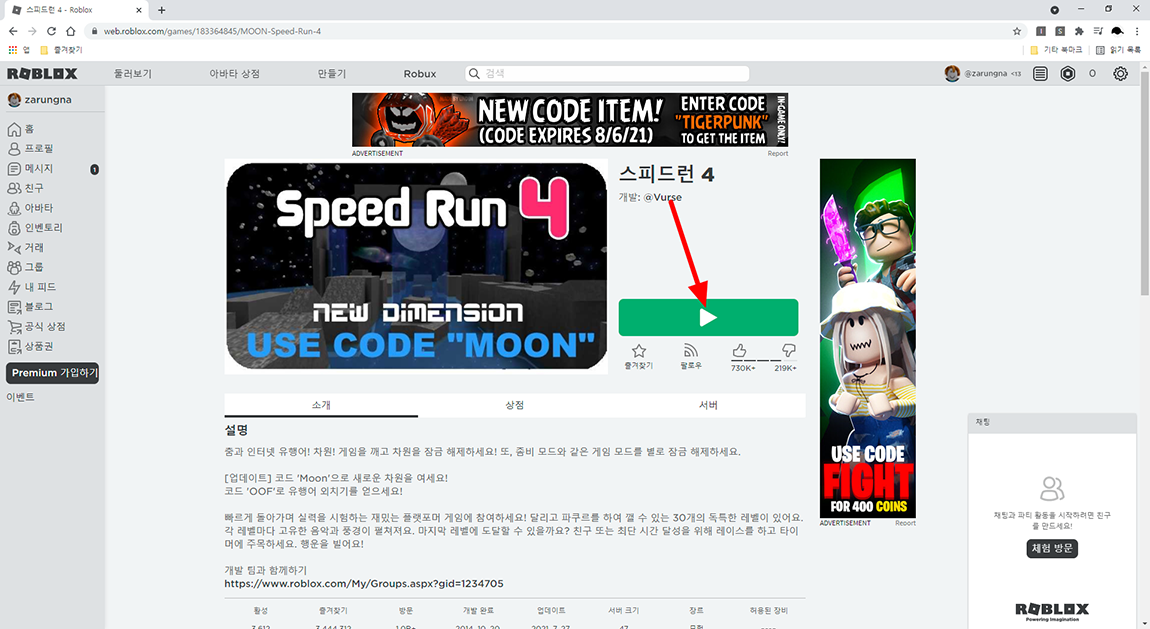Click the green Play game button
Screen dimensions: 1150x629
(708, 317)
